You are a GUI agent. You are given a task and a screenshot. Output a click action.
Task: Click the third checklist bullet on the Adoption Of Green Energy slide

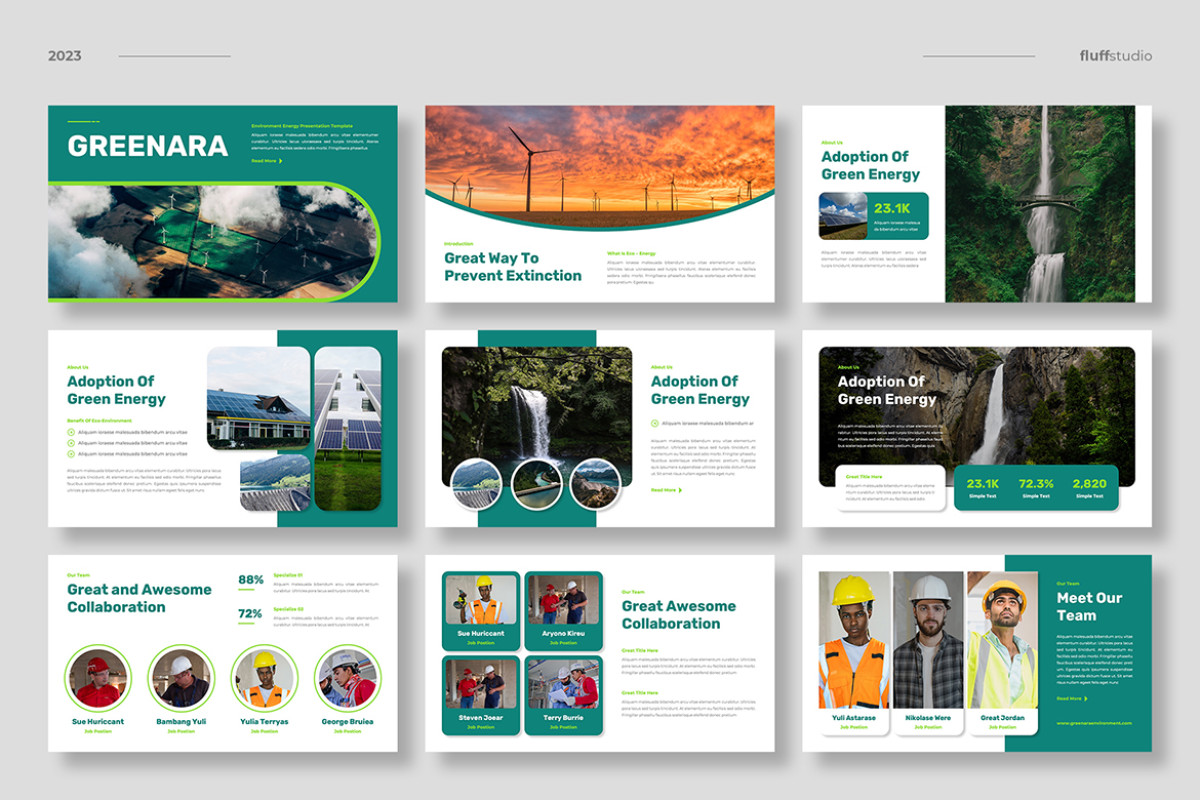coord(71,453)
